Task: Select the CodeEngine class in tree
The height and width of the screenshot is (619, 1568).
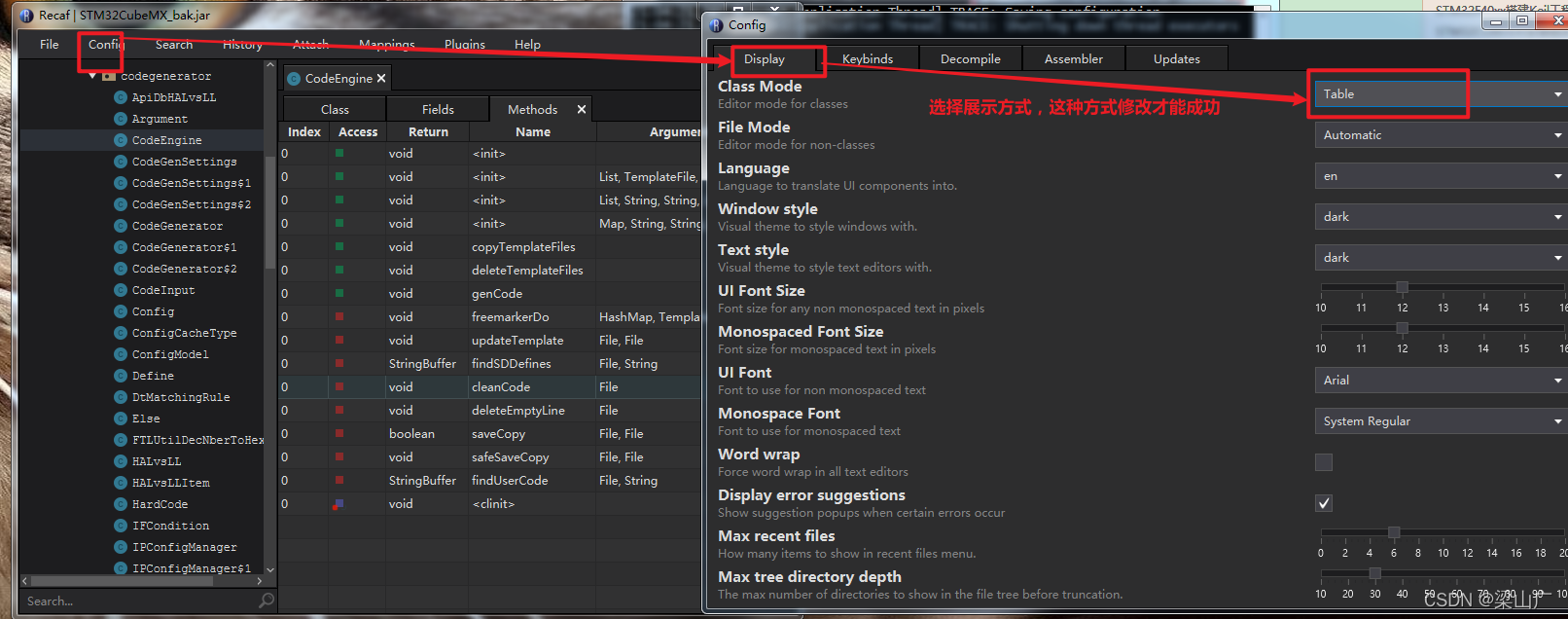Action: 166,140
